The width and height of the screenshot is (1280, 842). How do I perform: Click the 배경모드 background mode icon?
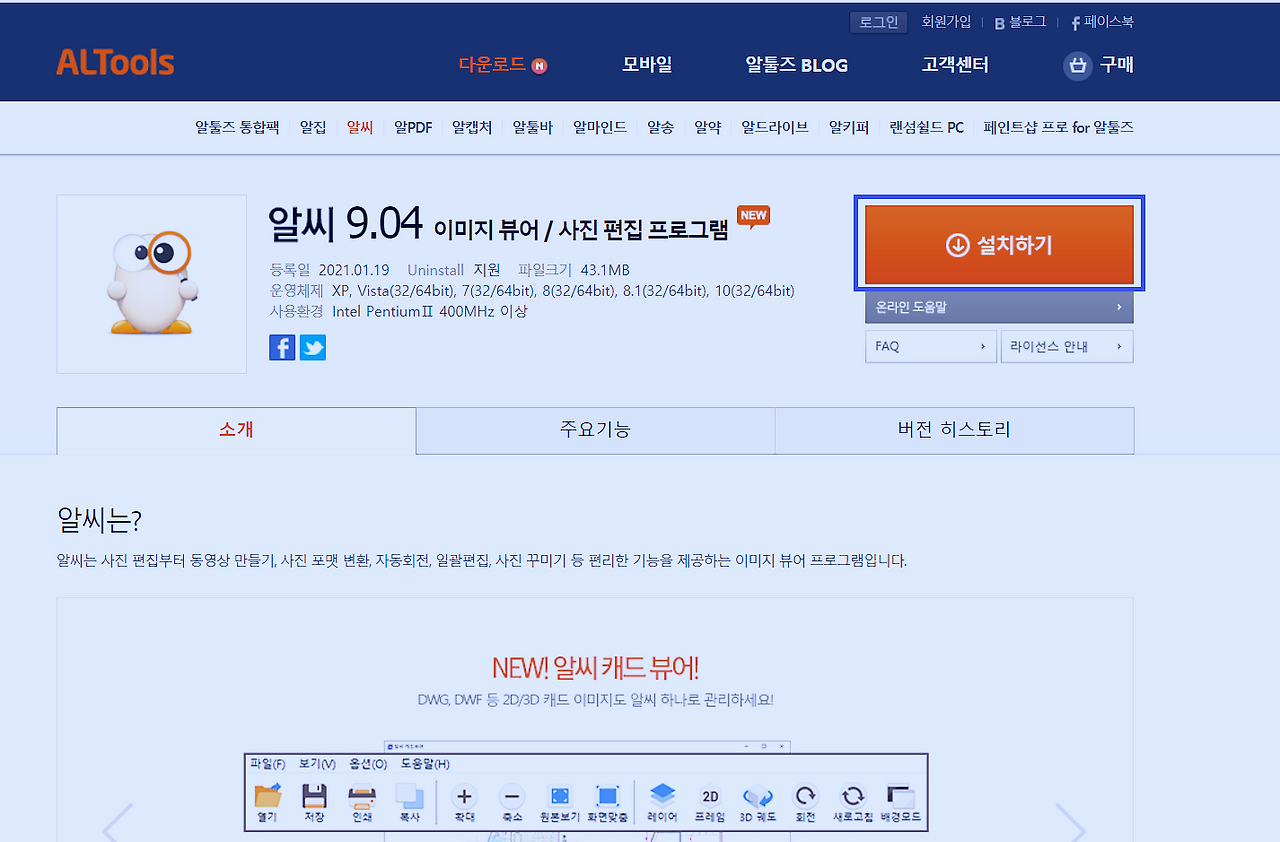pyautogui.click(x=901, y=797)
